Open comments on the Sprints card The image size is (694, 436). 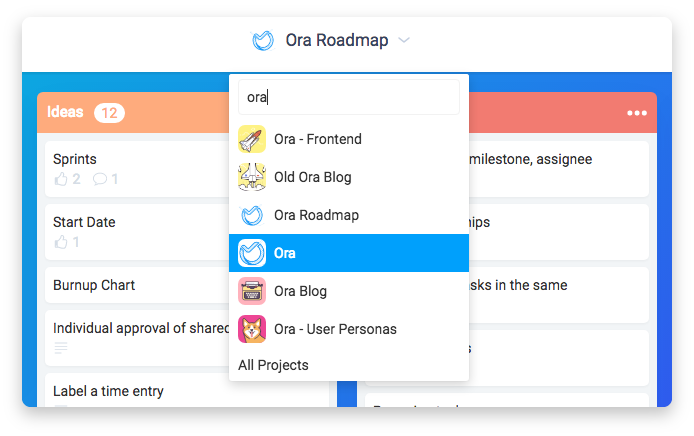point(100,179)
